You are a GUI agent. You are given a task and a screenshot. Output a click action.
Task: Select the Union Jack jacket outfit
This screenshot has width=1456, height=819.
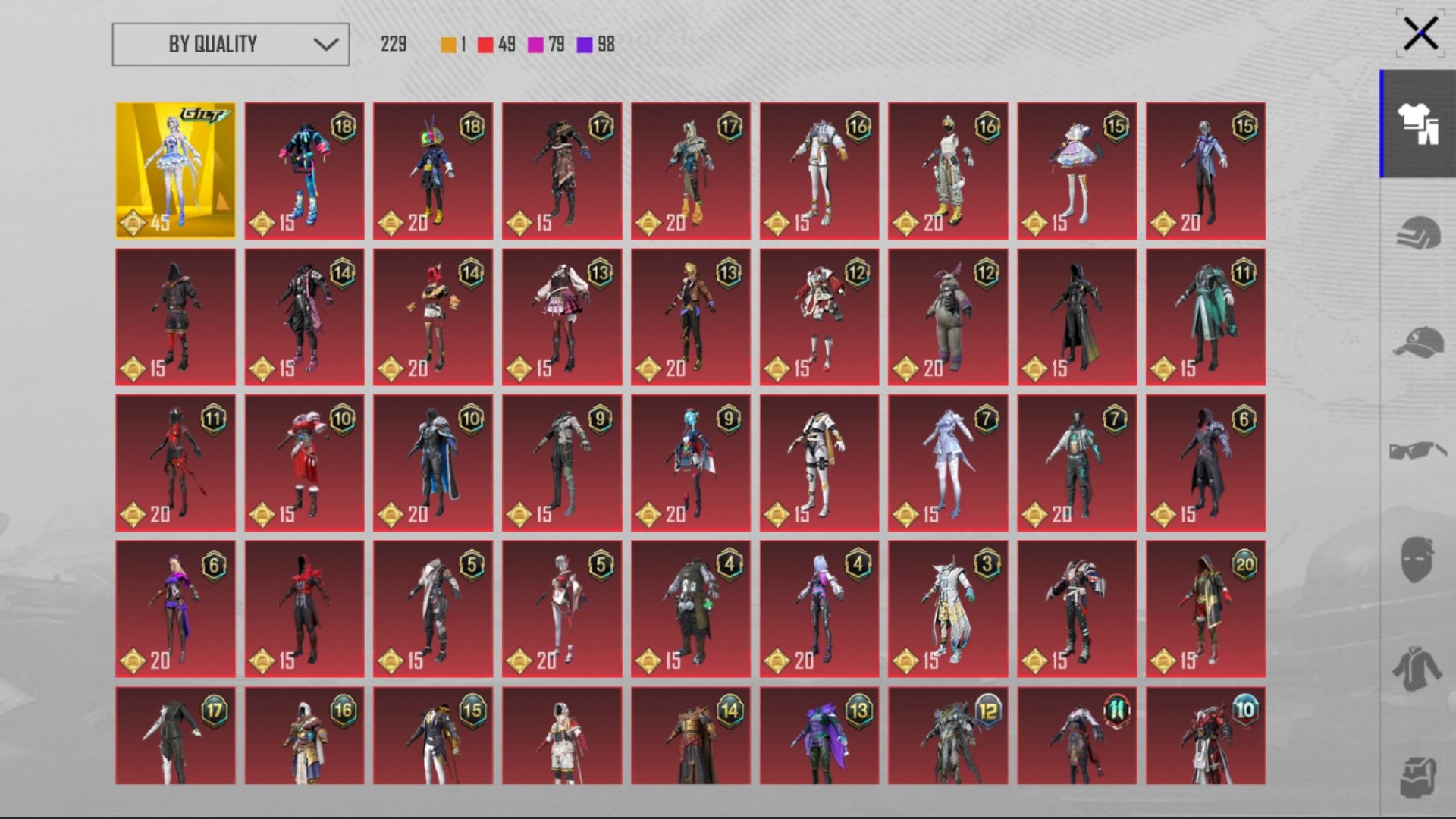click(1077, 609)
